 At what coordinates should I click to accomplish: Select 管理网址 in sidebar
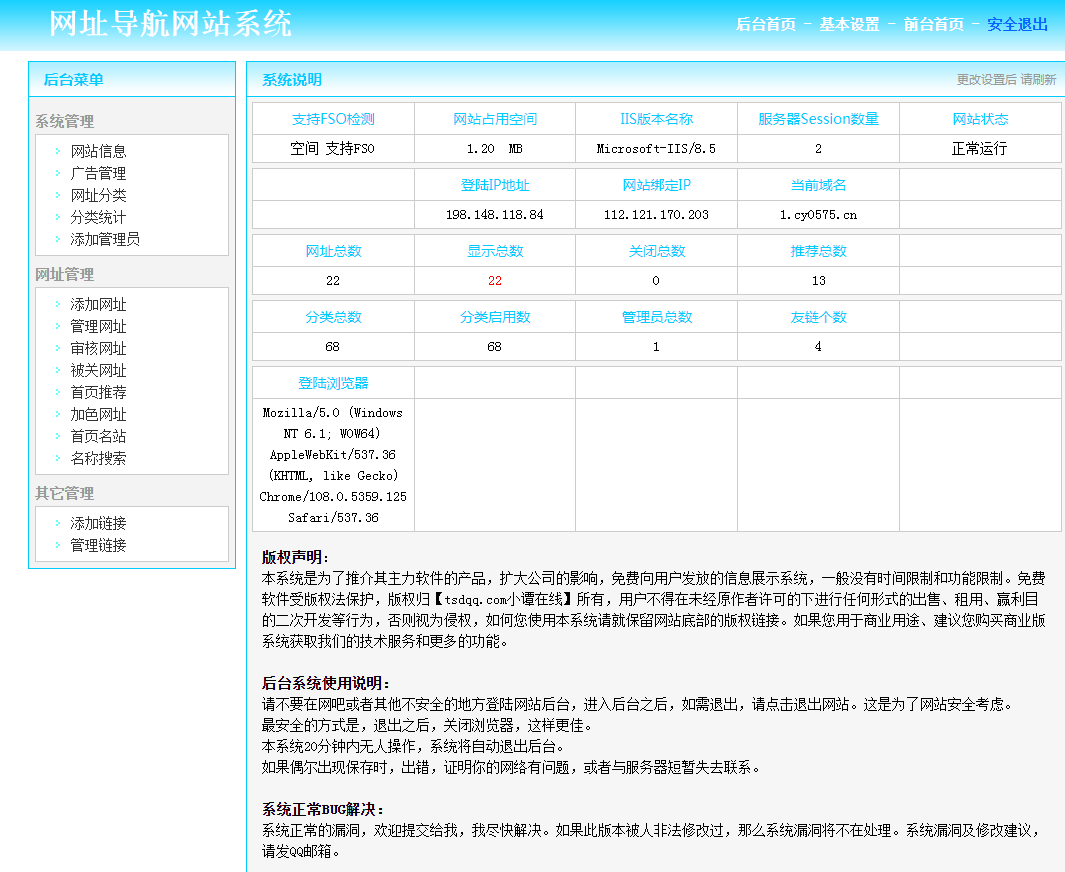click(98, 327)
